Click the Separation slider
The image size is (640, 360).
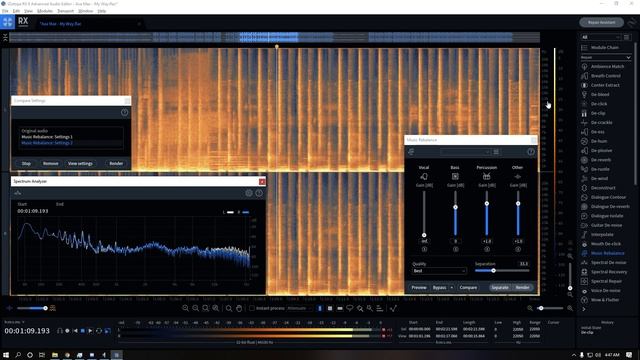click(502, 271)
